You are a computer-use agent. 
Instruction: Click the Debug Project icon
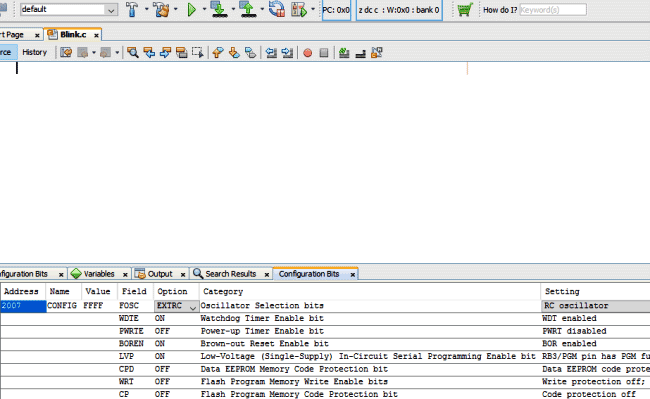(x=299, y=9)
